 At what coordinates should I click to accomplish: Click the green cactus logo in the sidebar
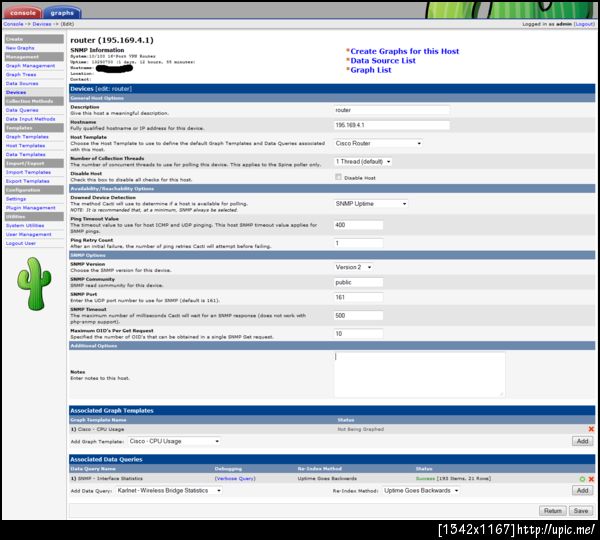tap(34, 284)
